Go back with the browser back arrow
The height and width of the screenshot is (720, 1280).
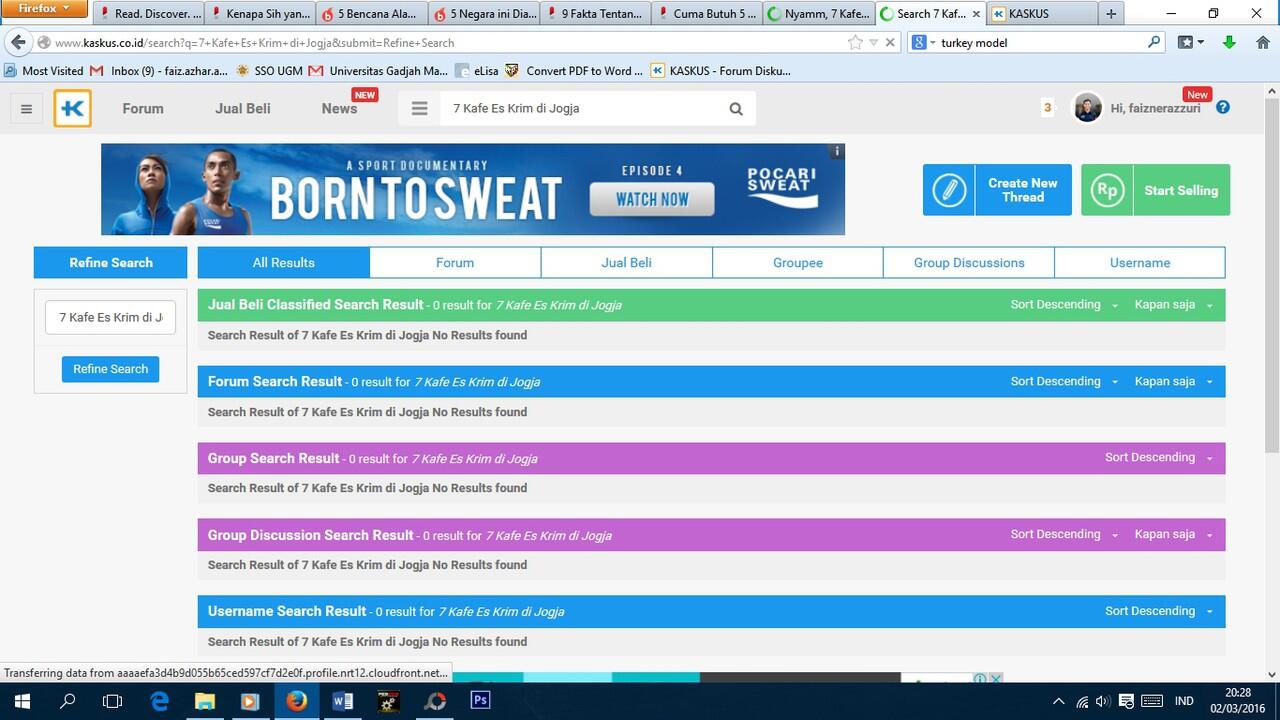click(17, 42)
